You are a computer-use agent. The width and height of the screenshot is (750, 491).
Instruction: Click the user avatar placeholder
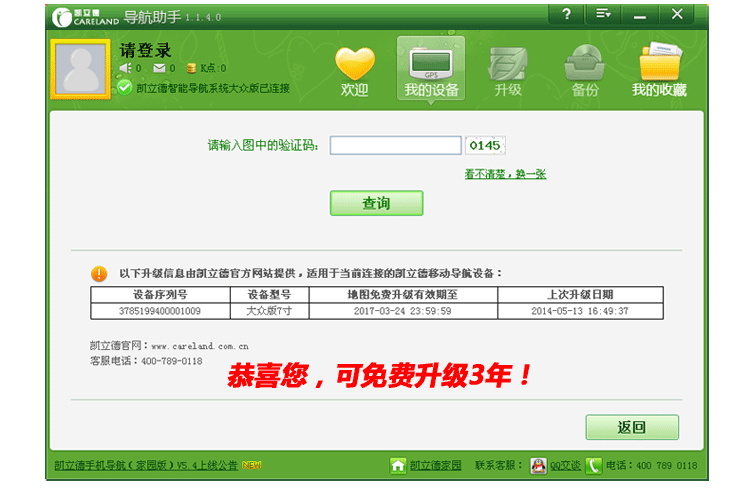point(80,69)
